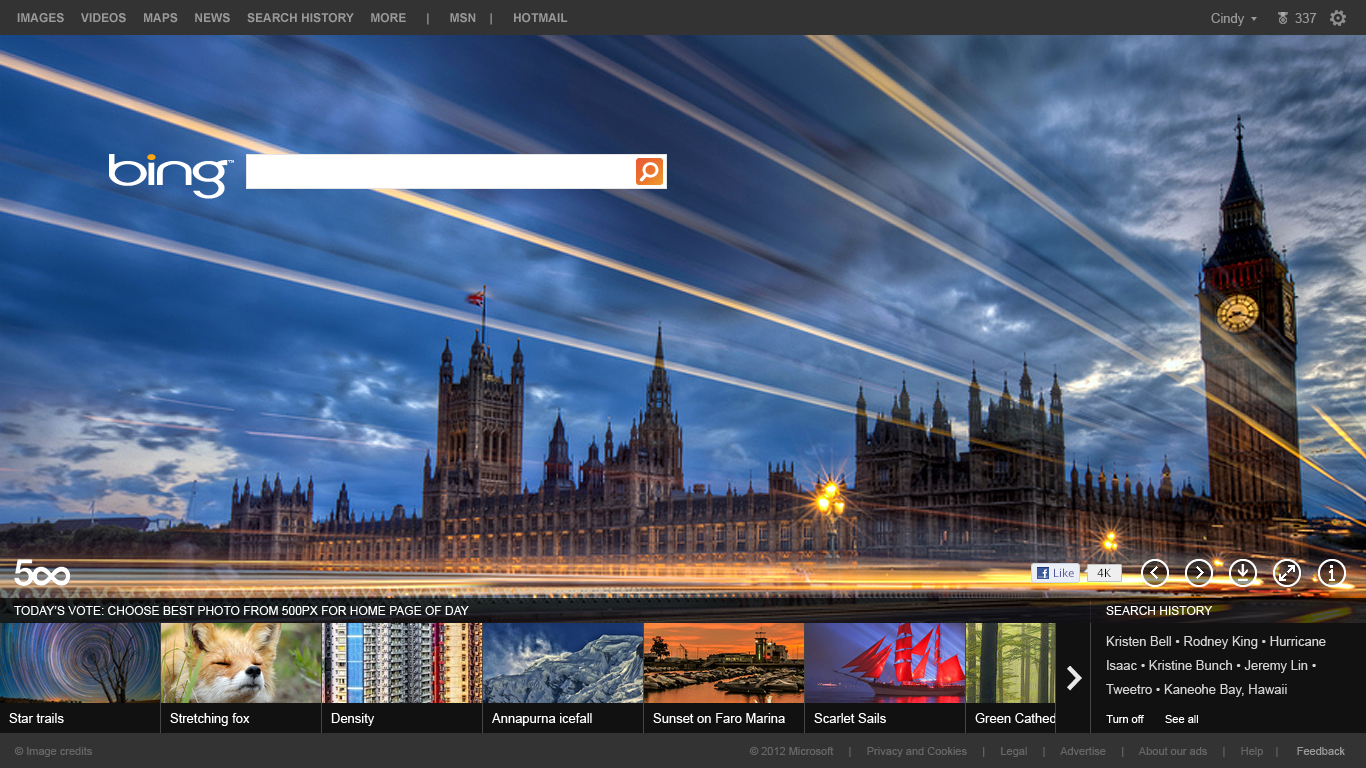Click the Feedback footer link
This screenshot has width=1366, height=768.
coord(1321,751)
